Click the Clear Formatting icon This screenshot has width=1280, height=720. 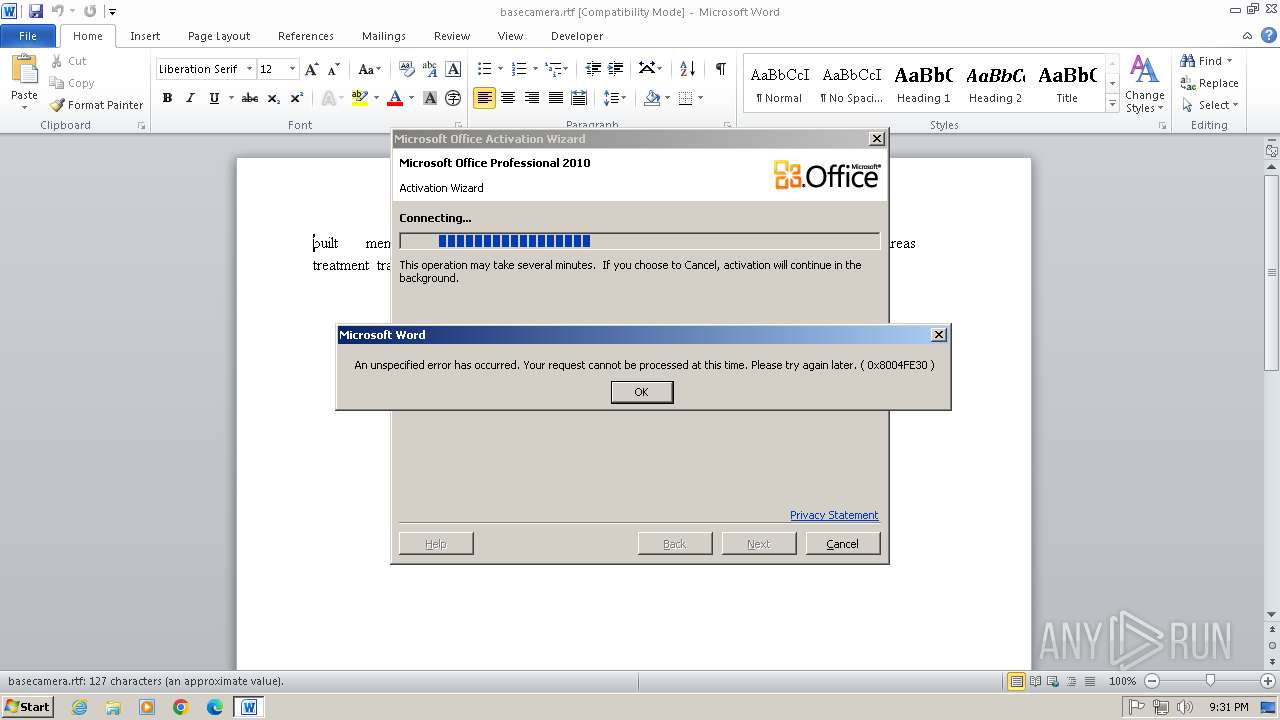(x=407, y=69)
